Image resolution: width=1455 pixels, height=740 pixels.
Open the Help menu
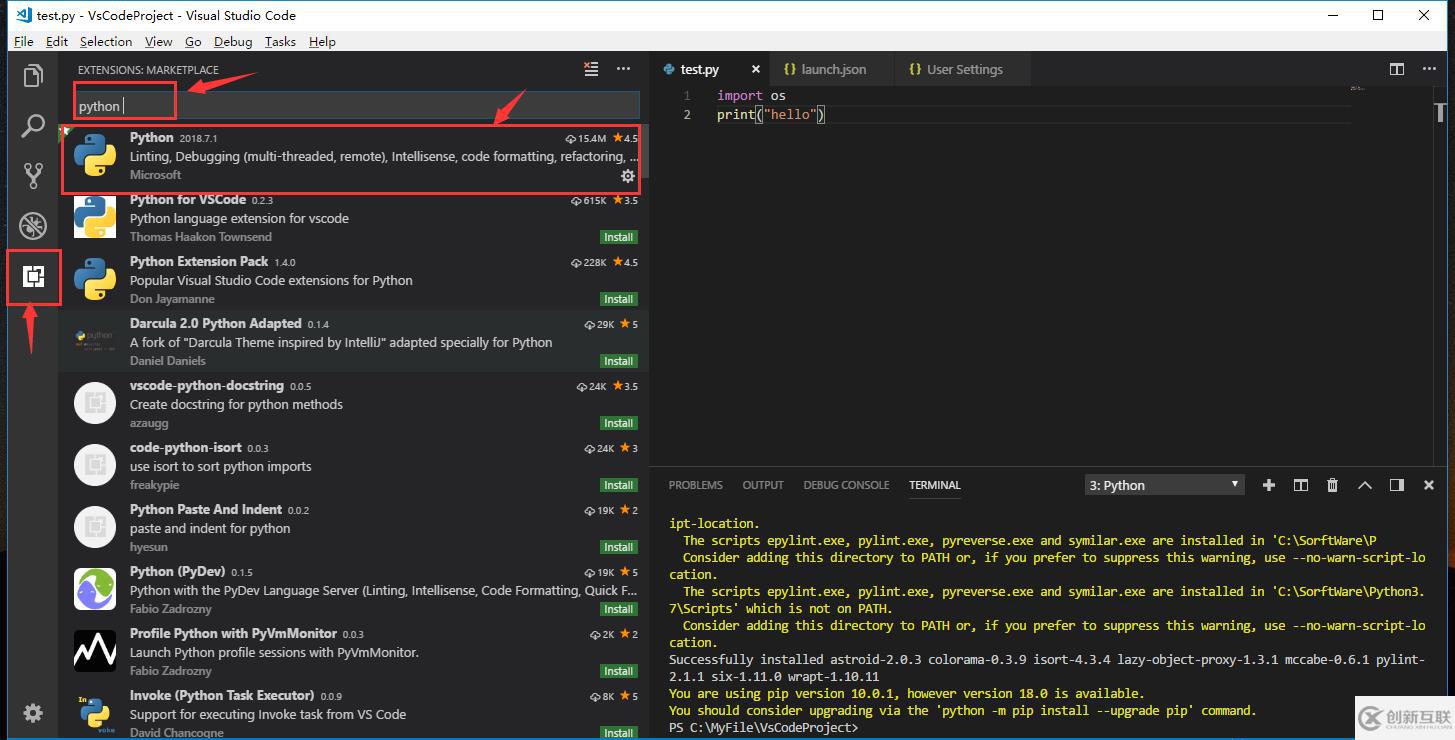click(x=322, y=41)
